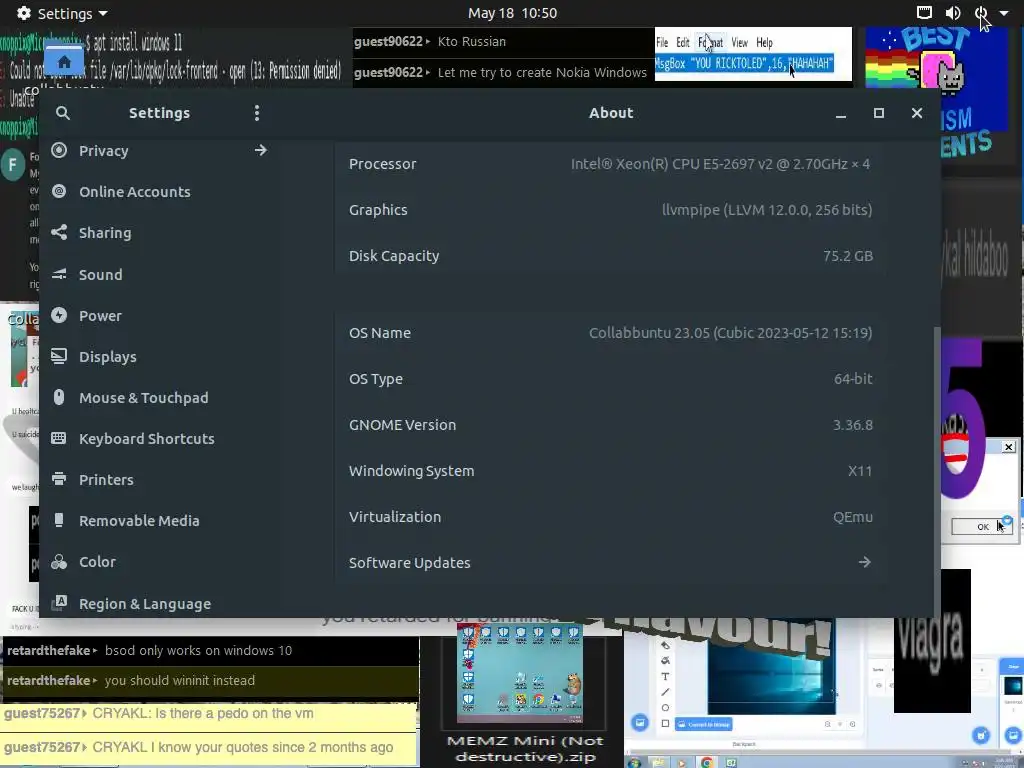Click the Processor value text
The image size is (1024, 768).
click(720, 164)
